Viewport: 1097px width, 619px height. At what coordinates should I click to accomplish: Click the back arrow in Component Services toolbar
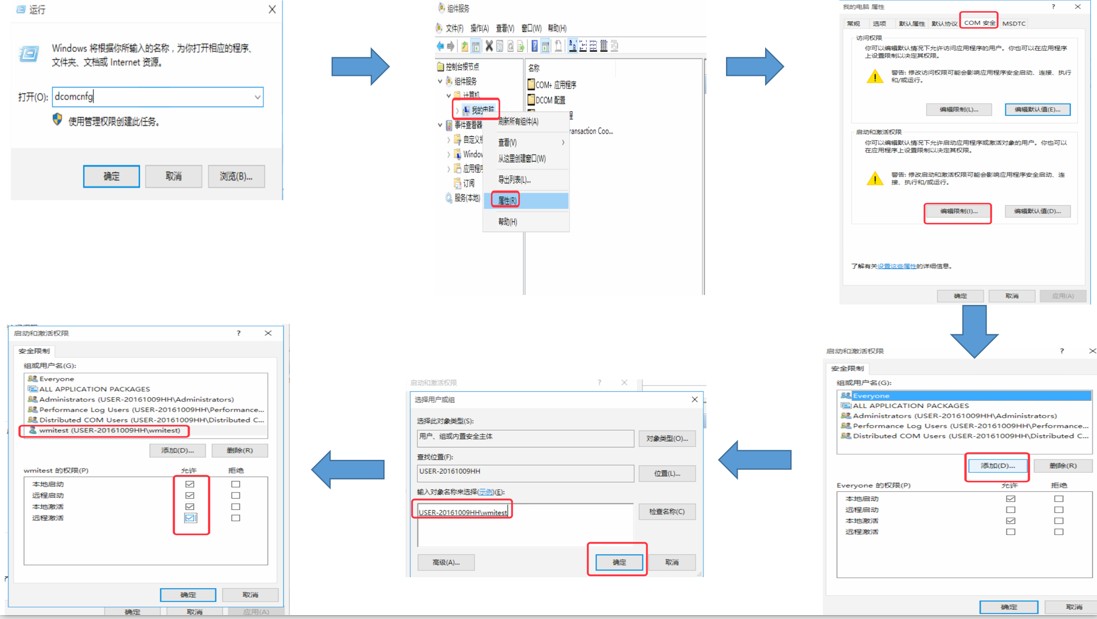click(x=440, y=46)
